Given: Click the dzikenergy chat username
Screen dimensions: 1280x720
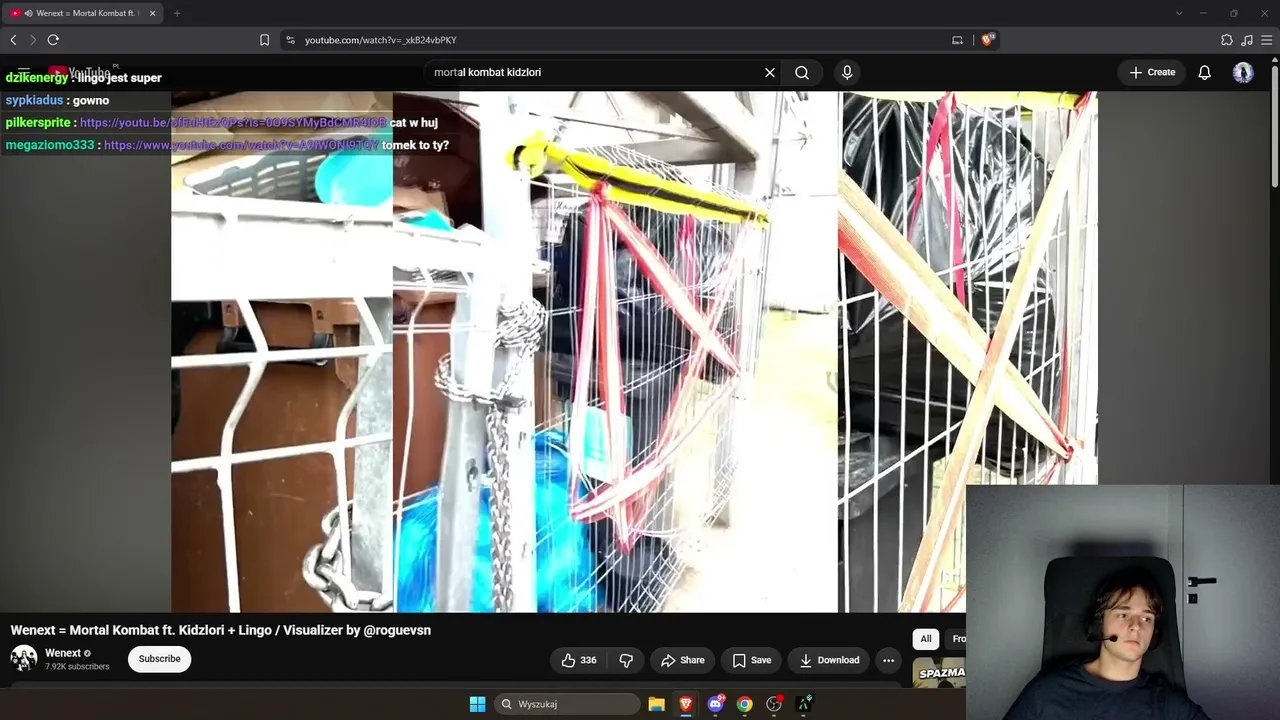Looking at the screenshot, I should (37, 77).
